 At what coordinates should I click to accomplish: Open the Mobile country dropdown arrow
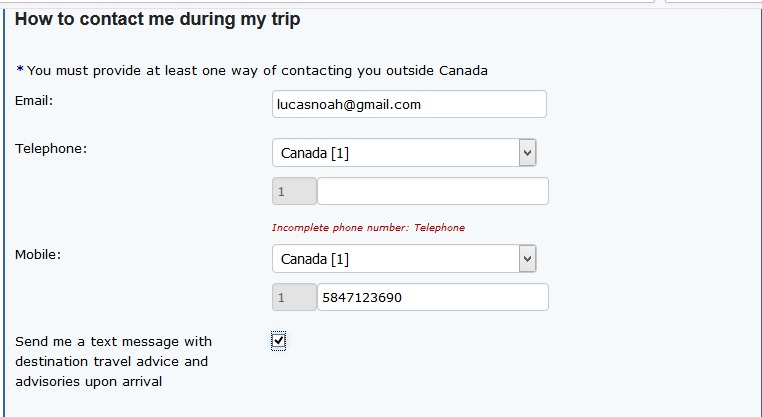[528, 259]
